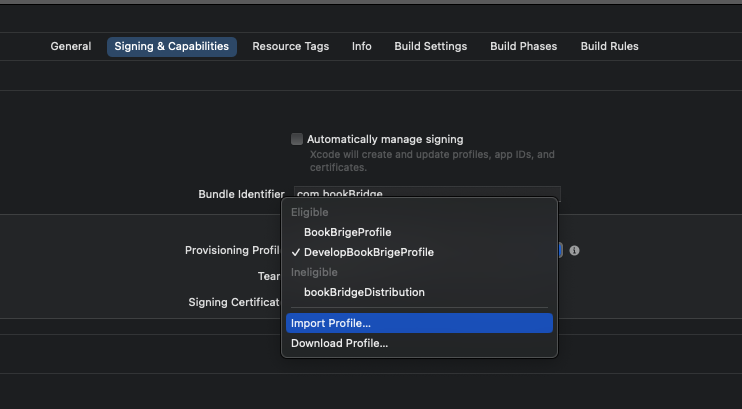The height and width of the screenshot is (409, 742).
Task: Open the Resource Tags tab
Action: (290, 46)
